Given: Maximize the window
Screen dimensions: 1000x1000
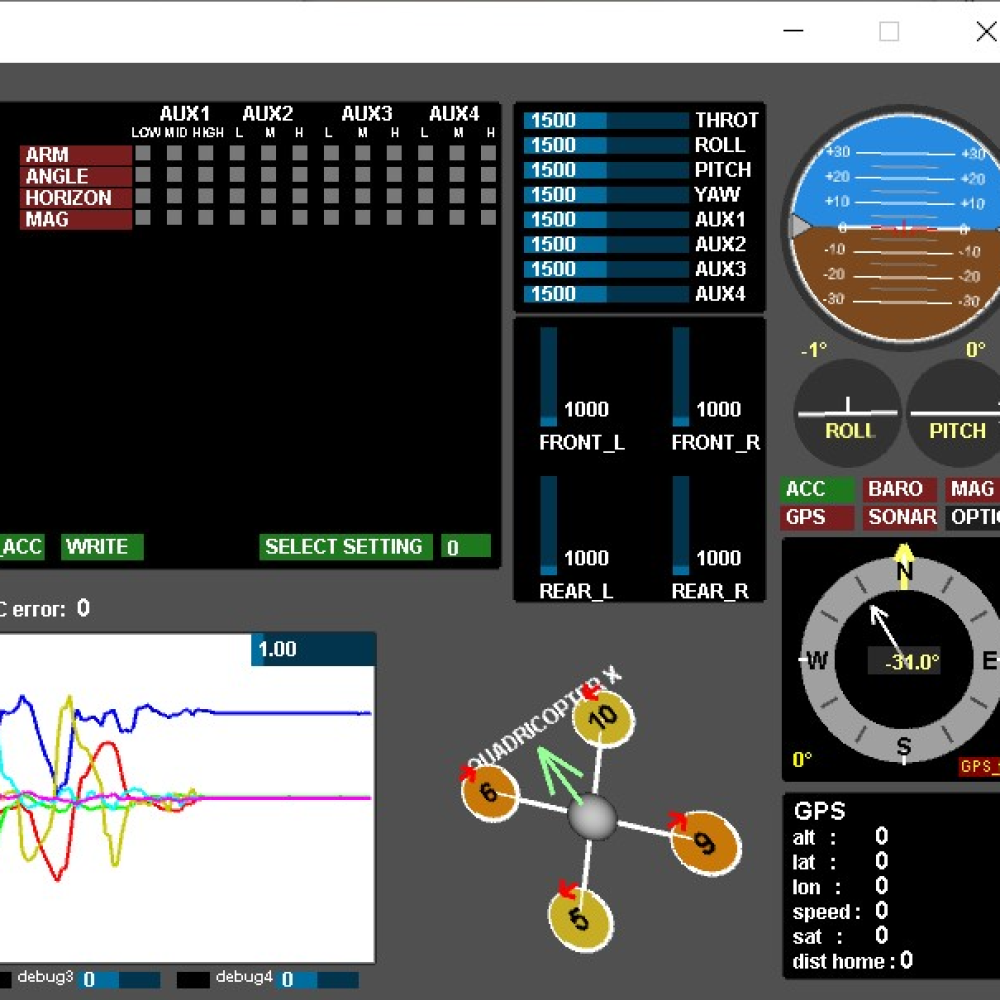Looking at the screenshot, I should coord(889,31).
